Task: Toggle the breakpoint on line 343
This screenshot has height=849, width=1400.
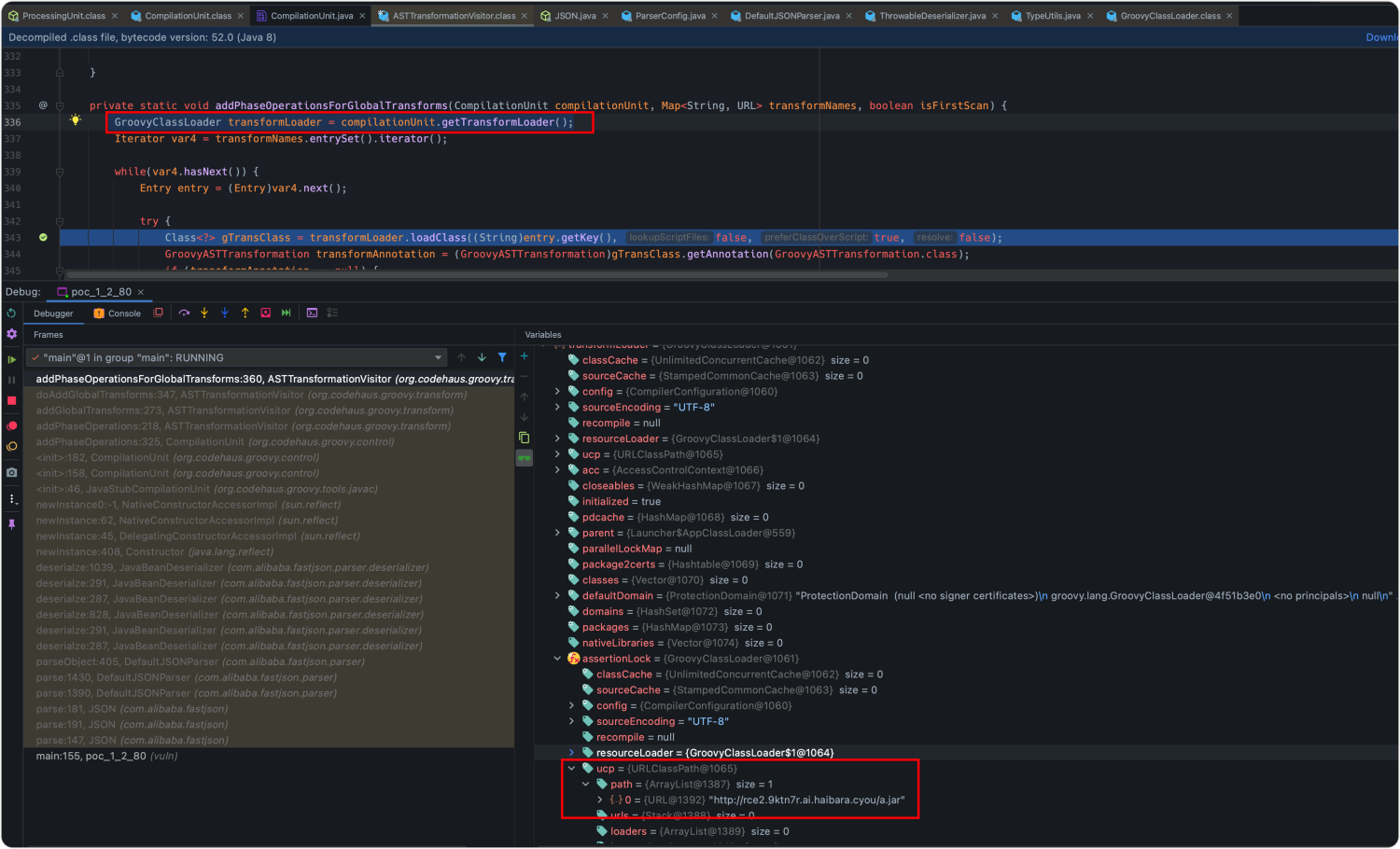Action: [x=43, y=237]
